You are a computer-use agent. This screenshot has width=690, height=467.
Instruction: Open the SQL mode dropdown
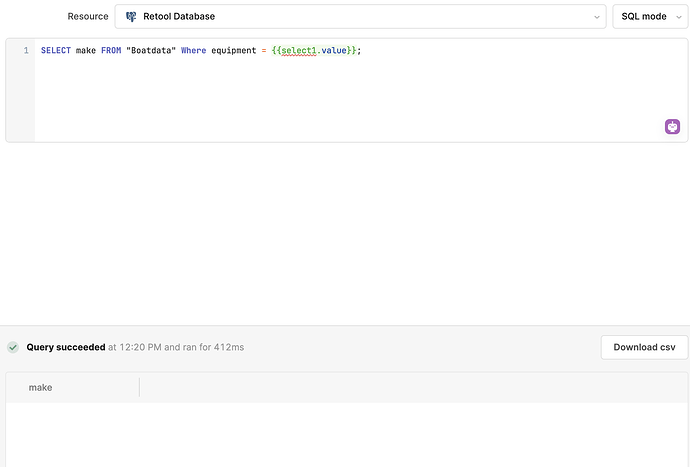[650, 17]
